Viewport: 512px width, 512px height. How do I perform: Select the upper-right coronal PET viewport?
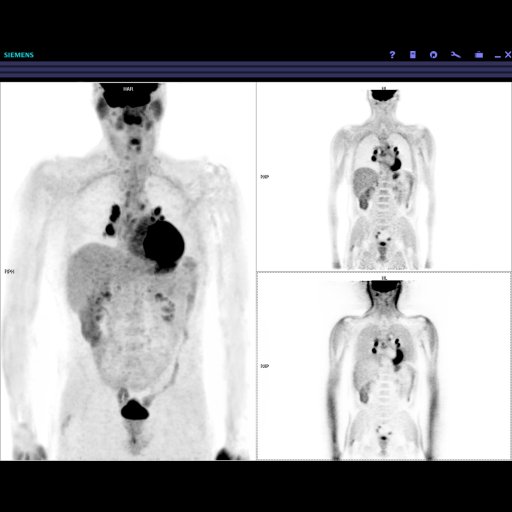click(384, 177)
